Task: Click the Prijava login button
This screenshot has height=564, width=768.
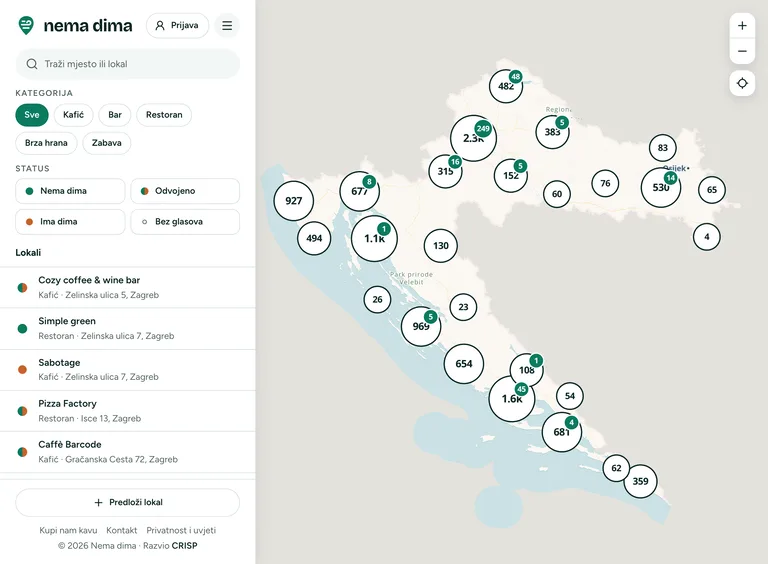Action: 177,25
